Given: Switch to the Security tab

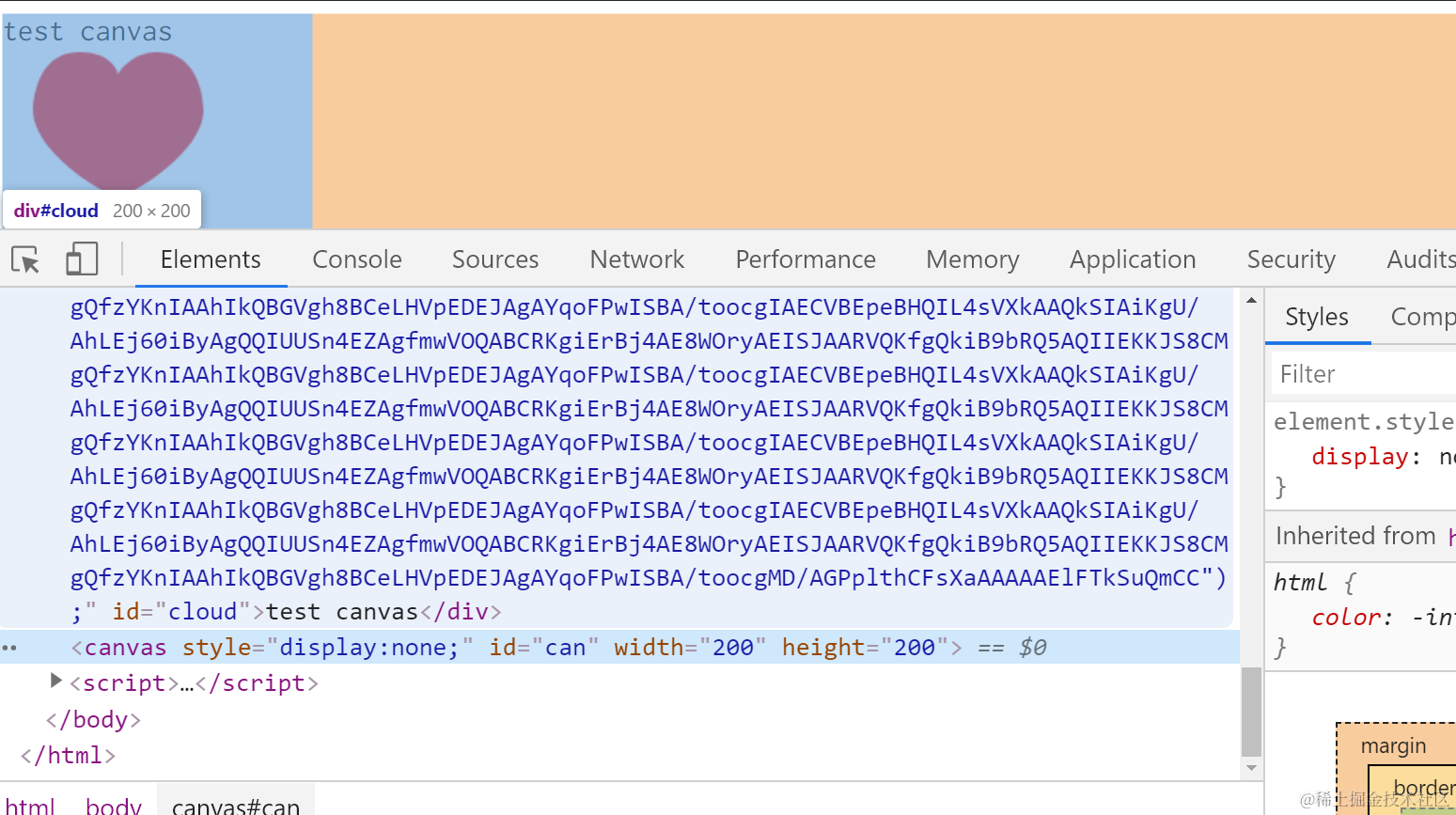Looking at the screenshot, I should (1292, 259).
